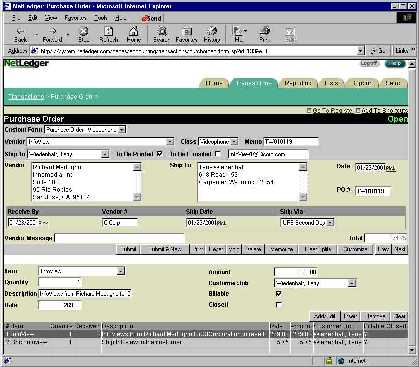The height and width of the screenshot is (367, 419).
Task: Click into the Memo input field
Action: click(291, 142)
